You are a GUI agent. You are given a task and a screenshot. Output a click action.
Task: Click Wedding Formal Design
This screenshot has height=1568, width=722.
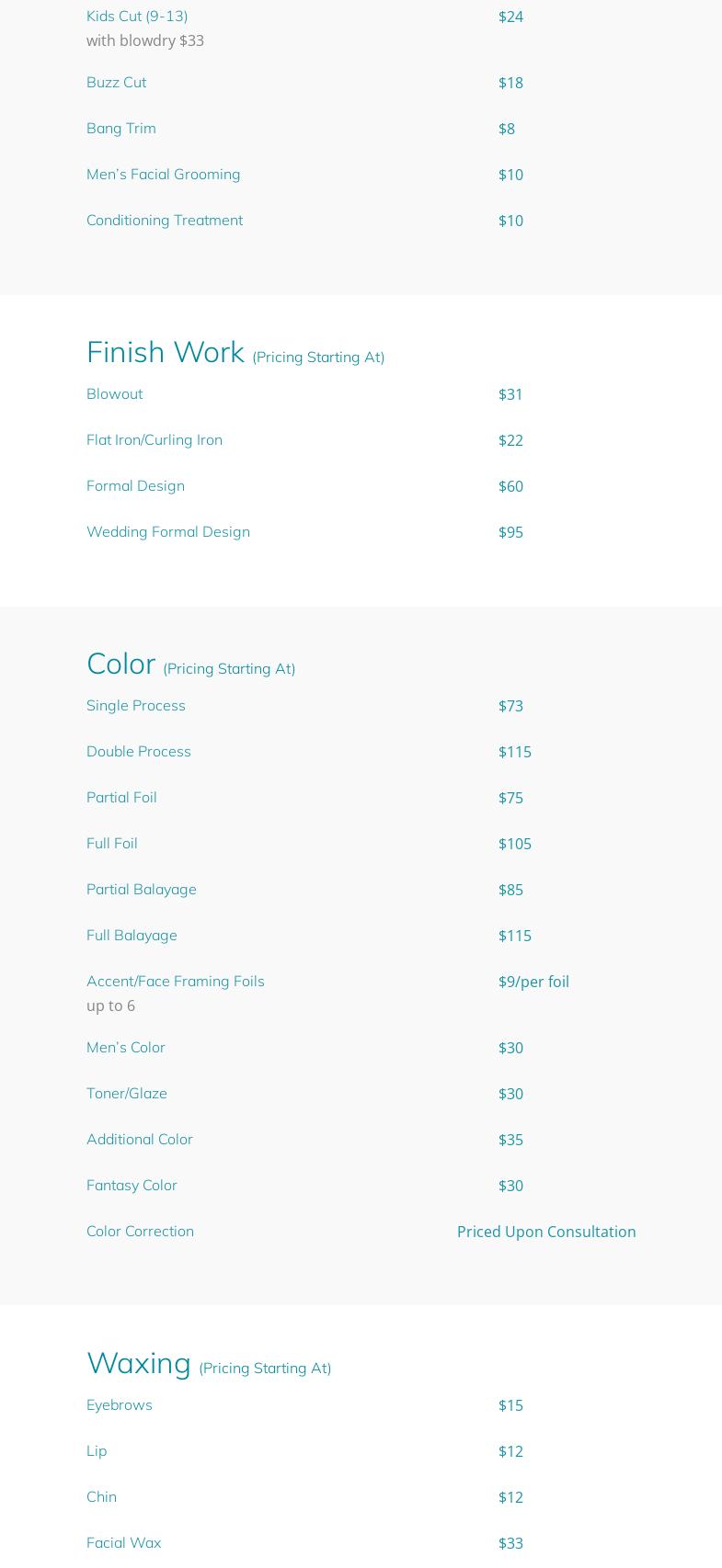(x=168, y=531)
